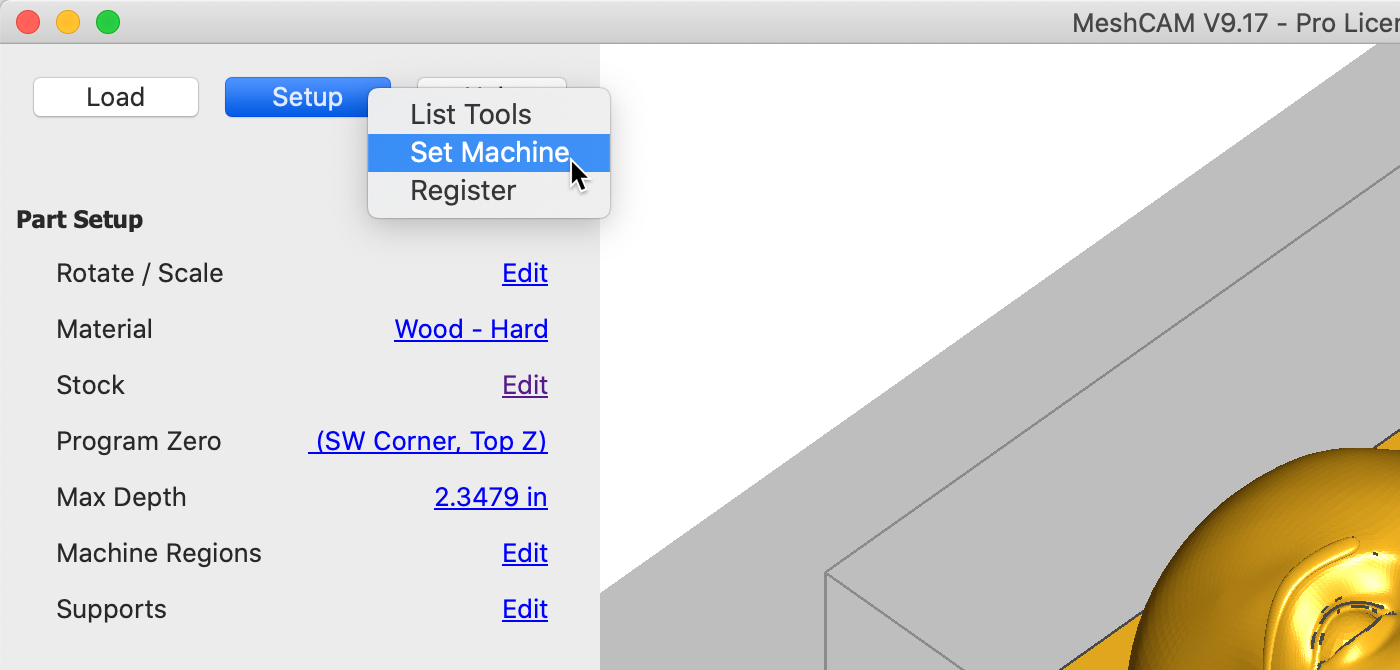Click the MeshCAM V9.17 title text

[1235, 22]
